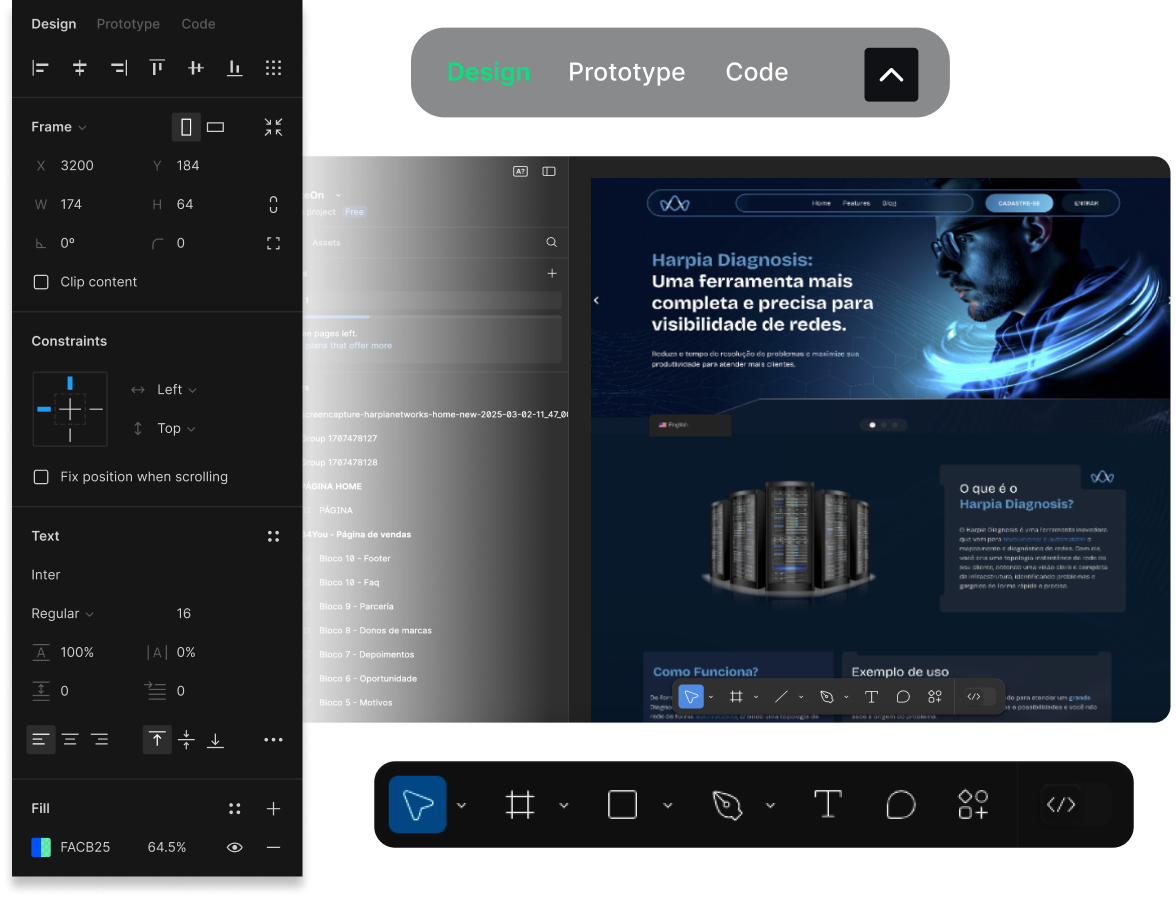Screen dimensions: 1176x898
Task: Open the Left horizontal constraint dropdown
Action: [176, 389]
